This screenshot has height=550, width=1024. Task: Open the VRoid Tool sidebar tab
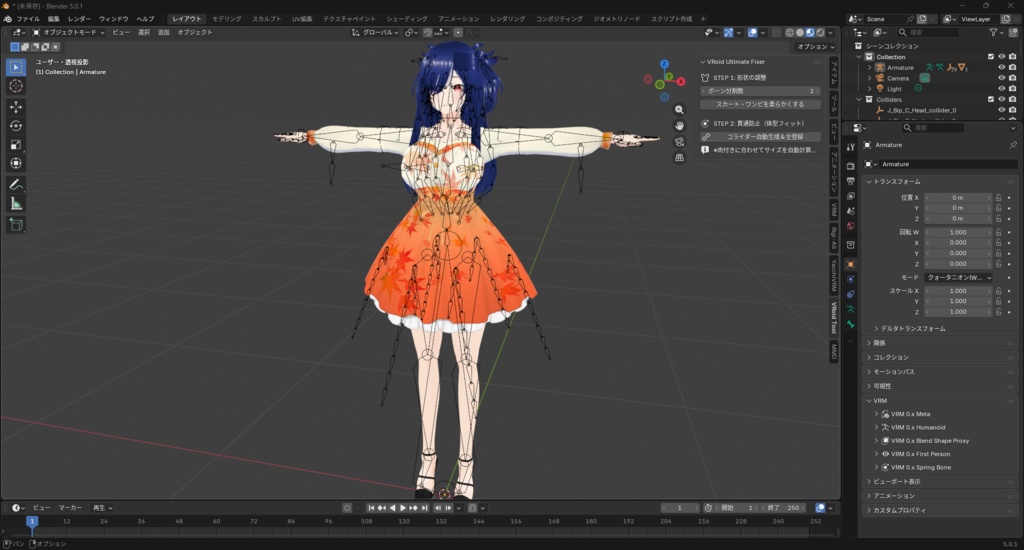click(834, 317)
